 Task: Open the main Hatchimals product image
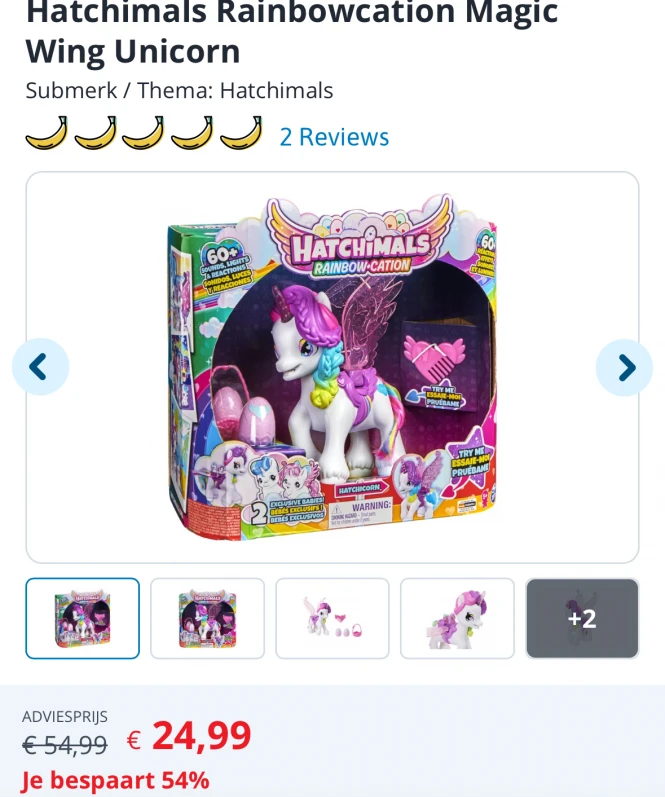pyautogui.click(x=332, y=367)
